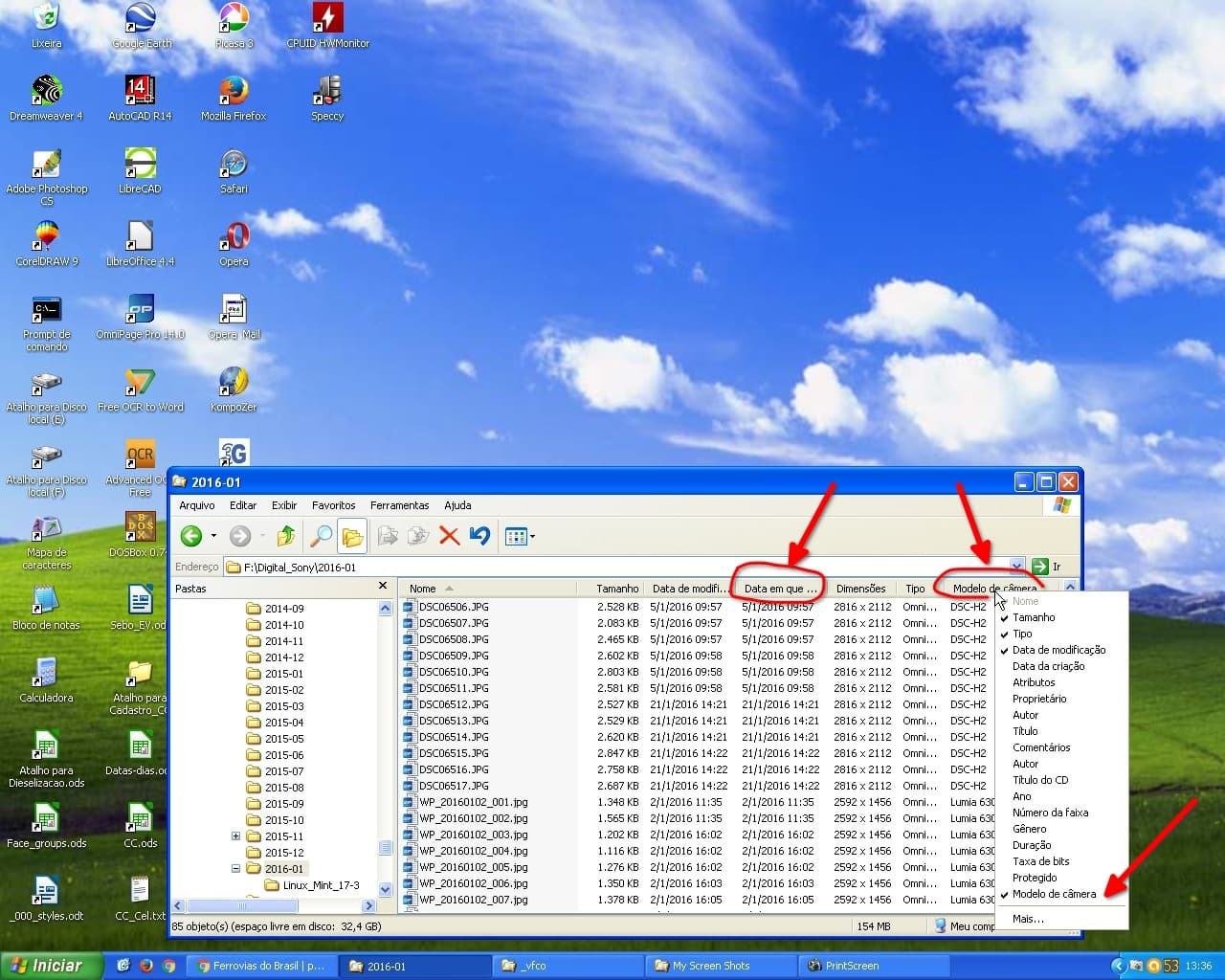
Task: Close the Pastas folder pane
Action: pyautogui.click(x=383, y=586)
